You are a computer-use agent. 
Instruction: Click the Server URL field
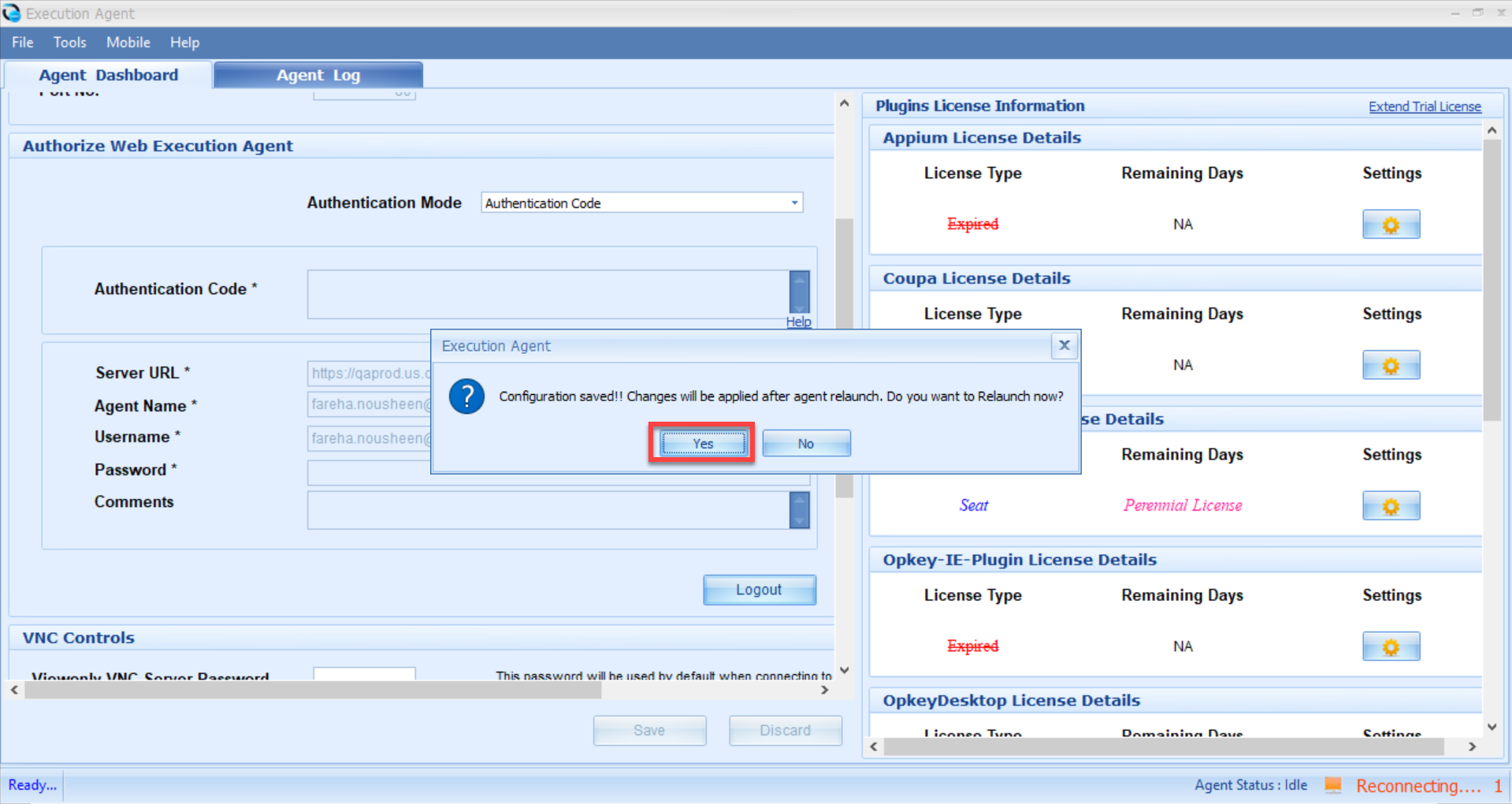click(x=369, y=373)
